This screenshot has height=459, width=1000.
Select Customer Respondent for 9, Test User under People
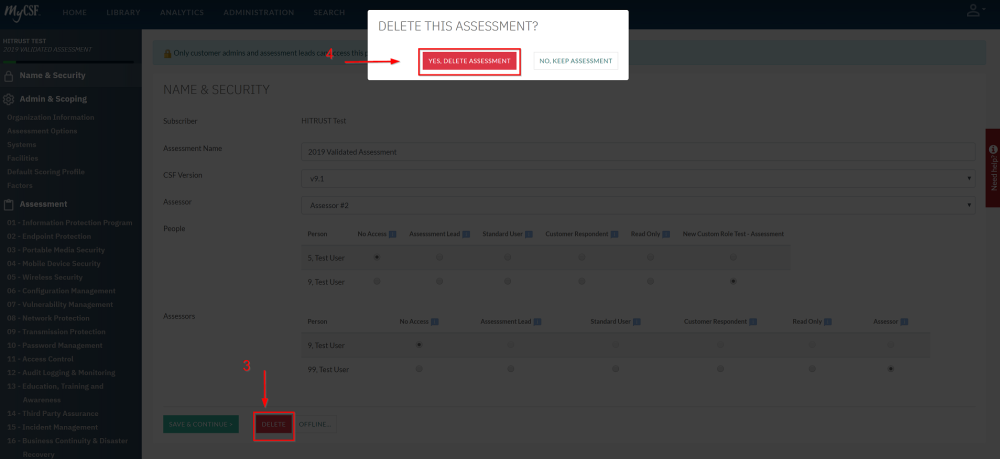tap(582, 281)
